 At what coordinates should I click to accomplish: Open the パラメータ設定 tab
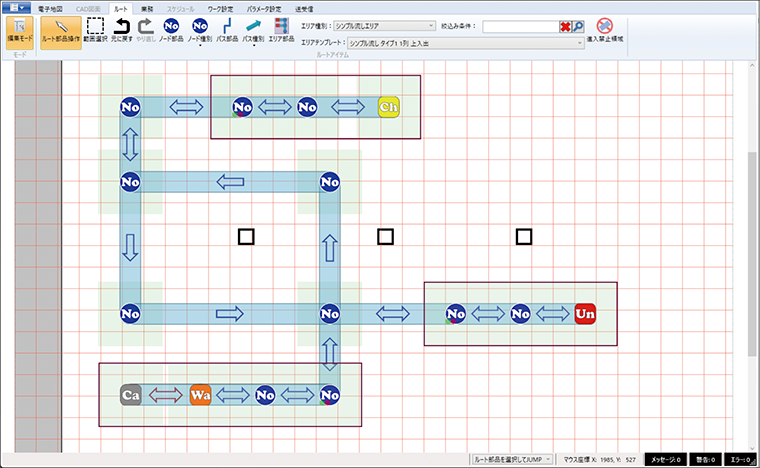(x=264, y=7)
